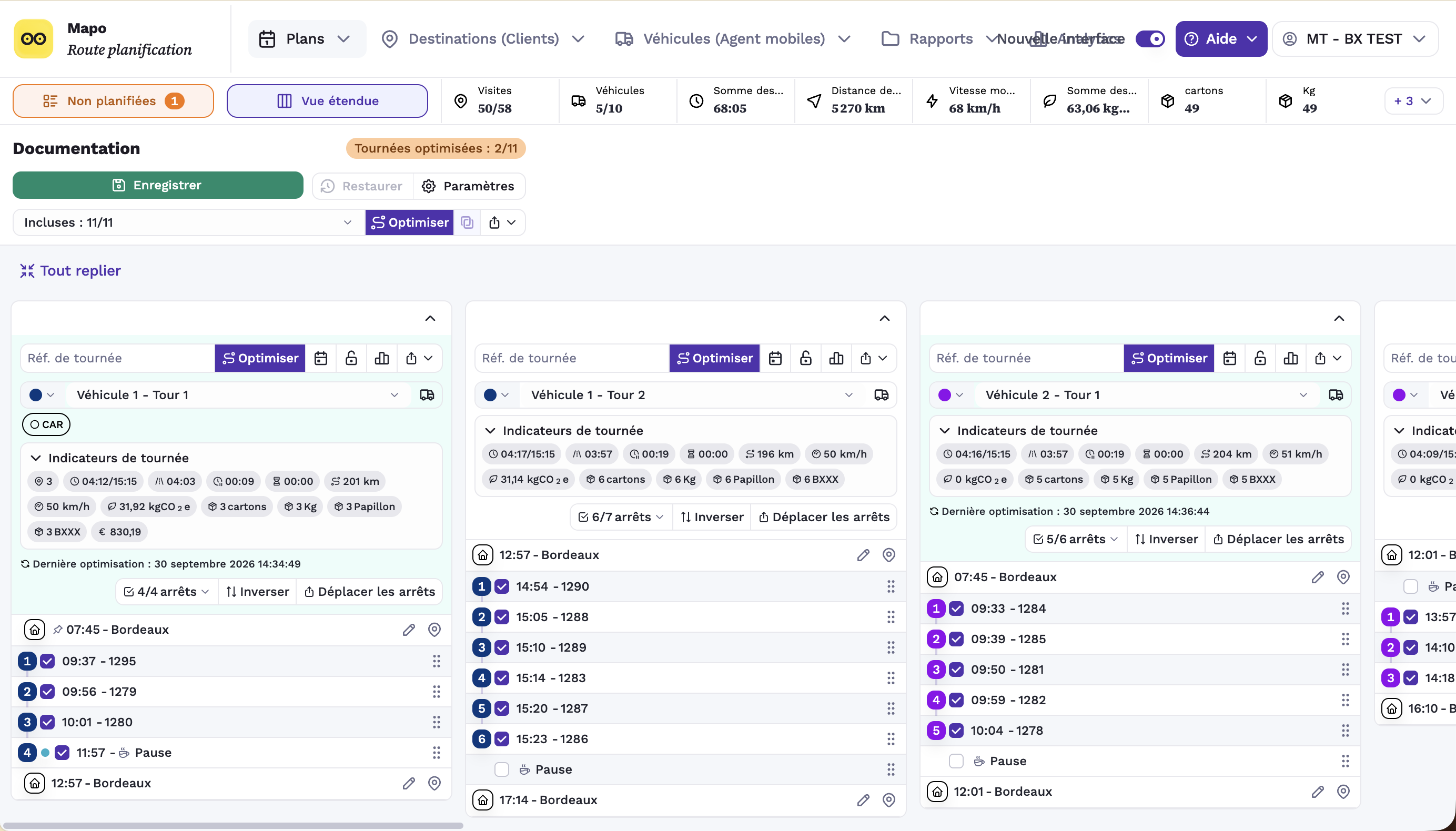Open the blue color swatch of Véhicule 1 - Tour 1
The height and width of the screenshot is (831, 1456).
[42, 395]
